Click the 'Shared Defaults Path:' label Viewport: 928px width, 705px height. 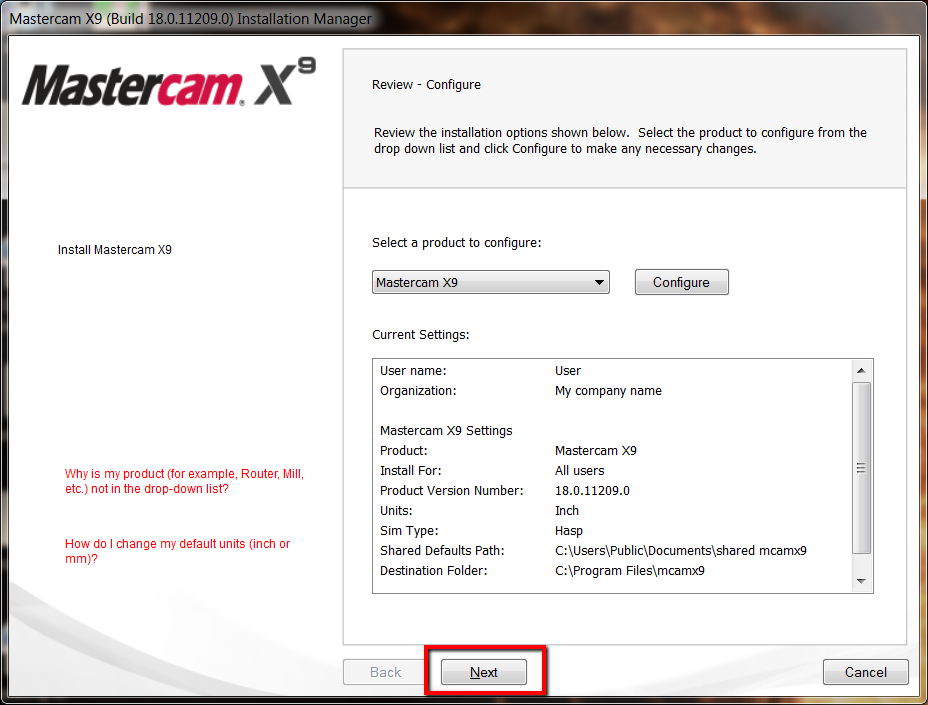click(x=442, y=551)
